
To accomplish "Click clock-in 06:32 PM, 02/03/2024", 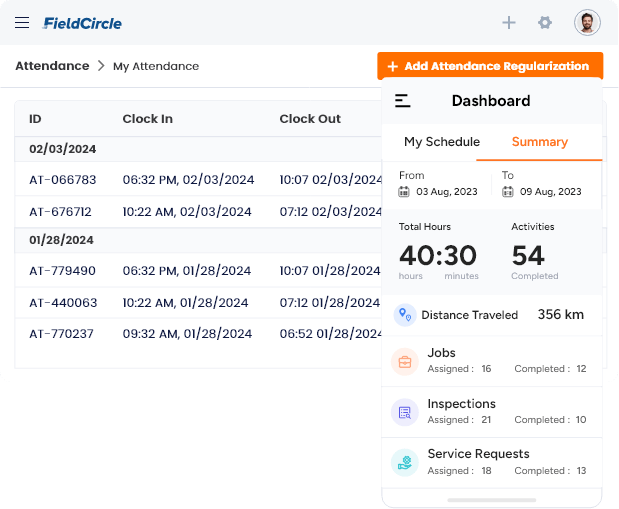I will coord(188,180).
